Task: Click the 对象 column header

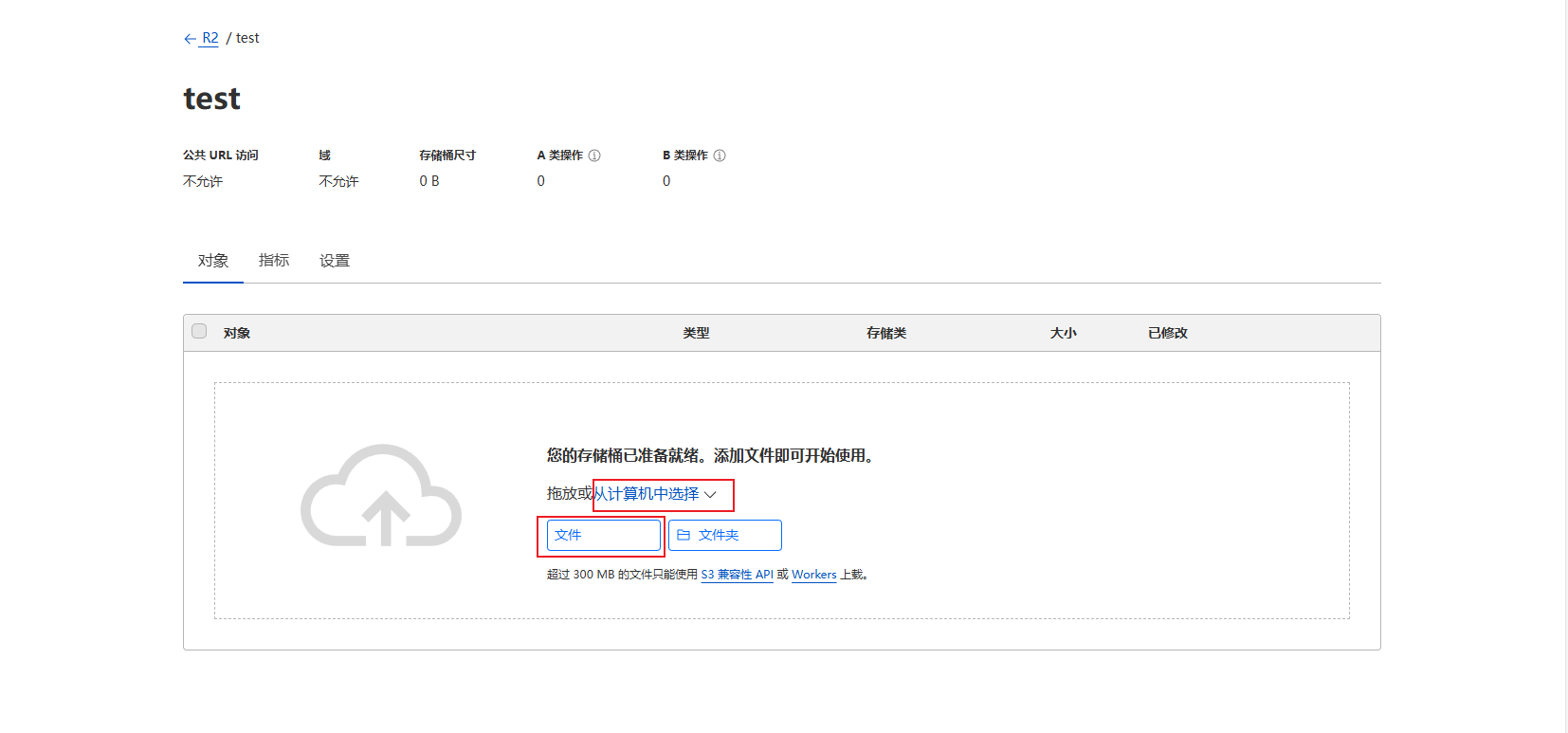Action: pos(237,333)
